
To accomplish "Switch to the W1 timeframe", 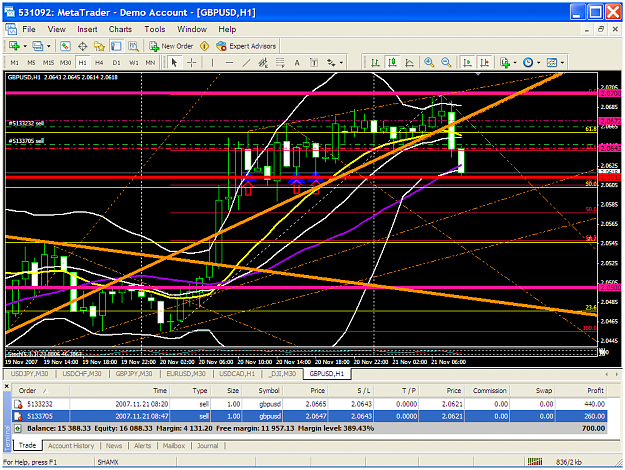I will pyautogui.click(x=134, y=63).
